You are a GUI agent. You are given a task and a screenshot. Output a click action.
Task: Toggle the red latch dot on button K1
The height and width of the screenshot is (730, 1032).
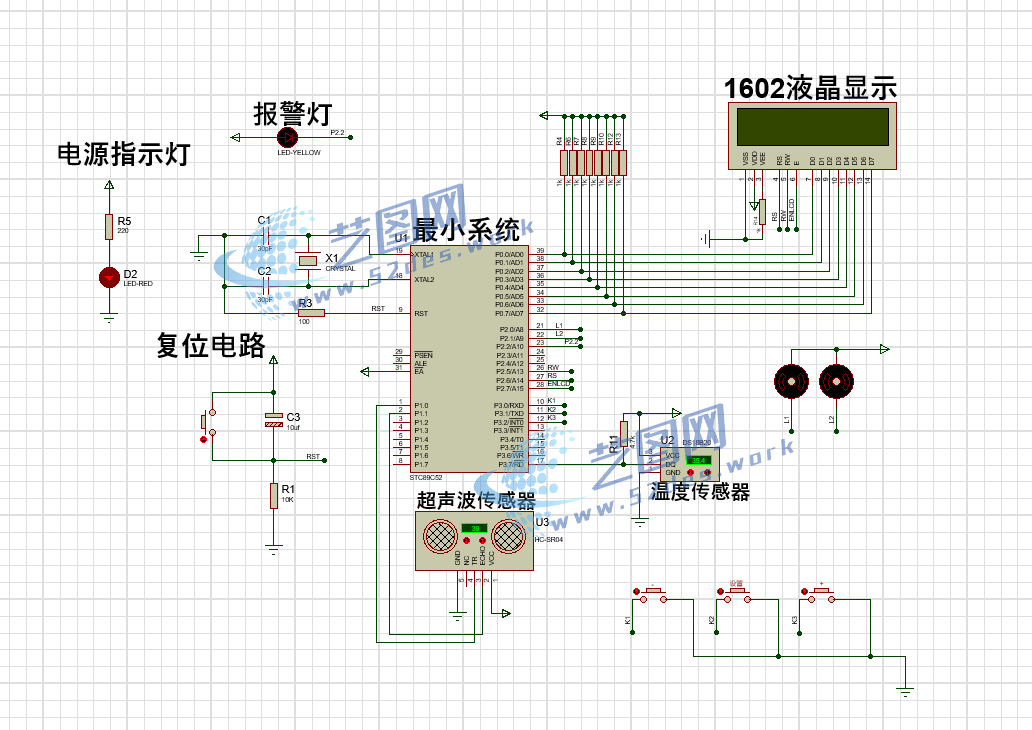point(636,592)
